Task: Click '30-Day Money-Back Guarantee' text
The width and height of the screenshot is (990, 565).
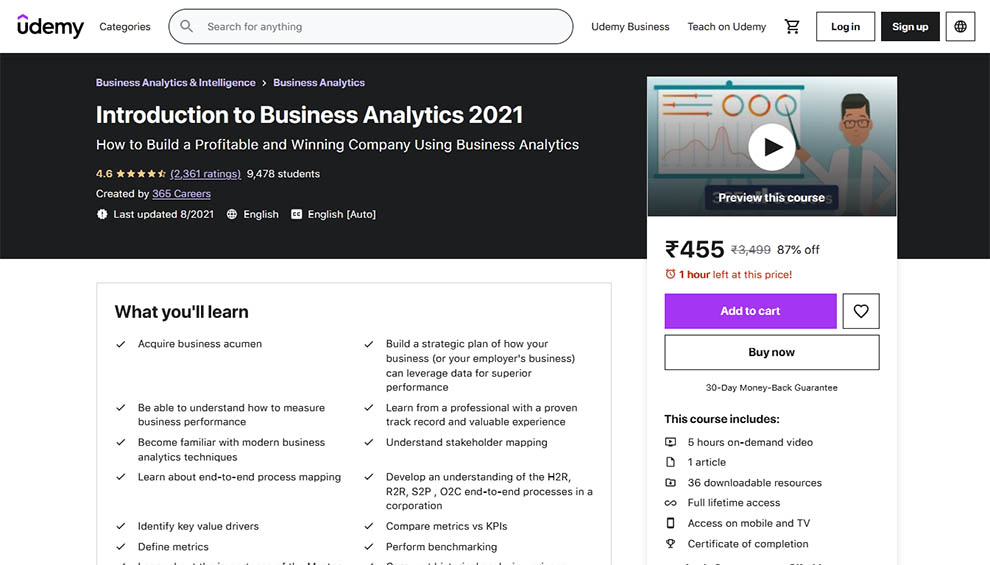Action: point(772,388)
